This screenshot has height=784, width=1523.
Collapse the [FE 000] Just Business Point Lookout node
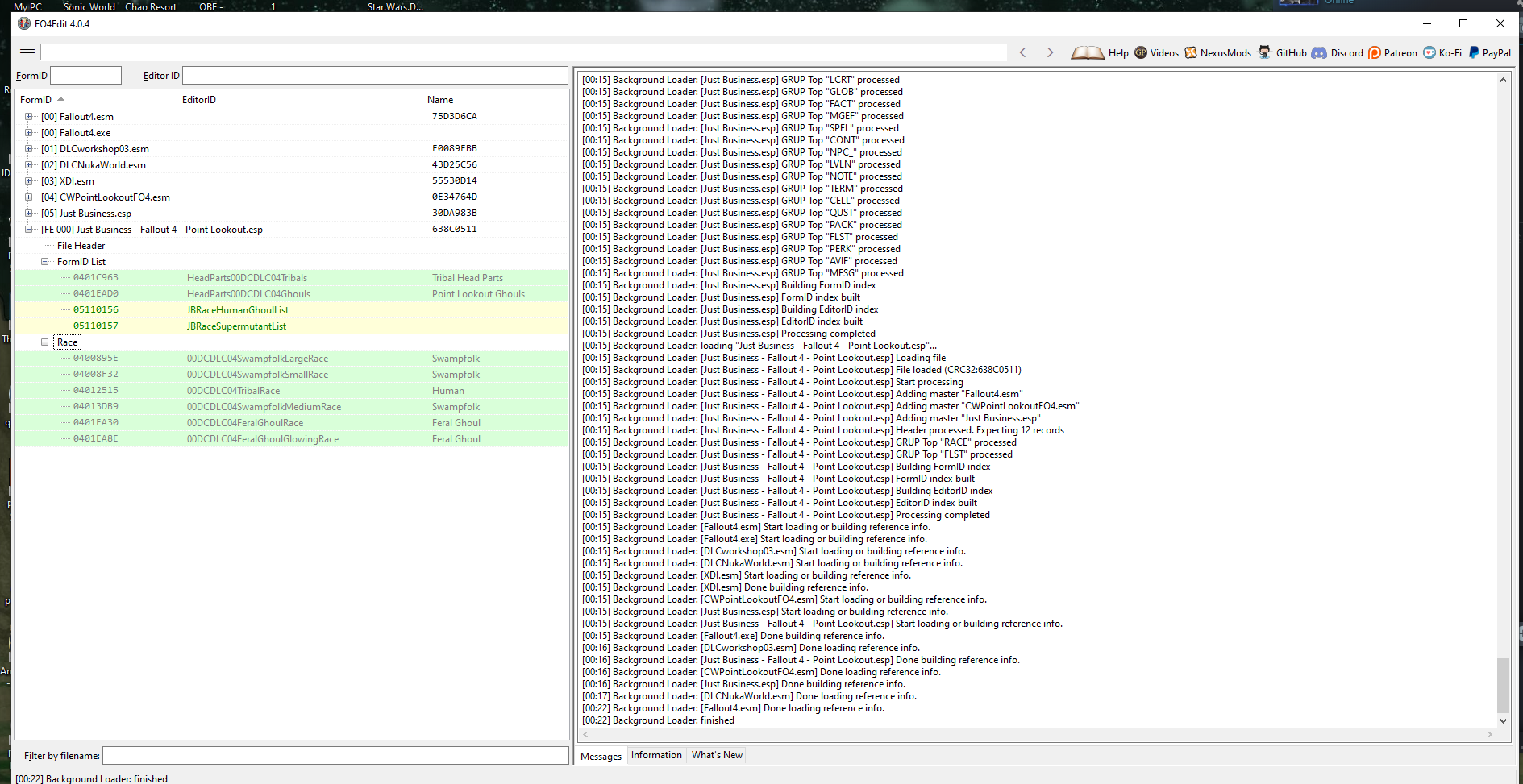tap(29, 229)
